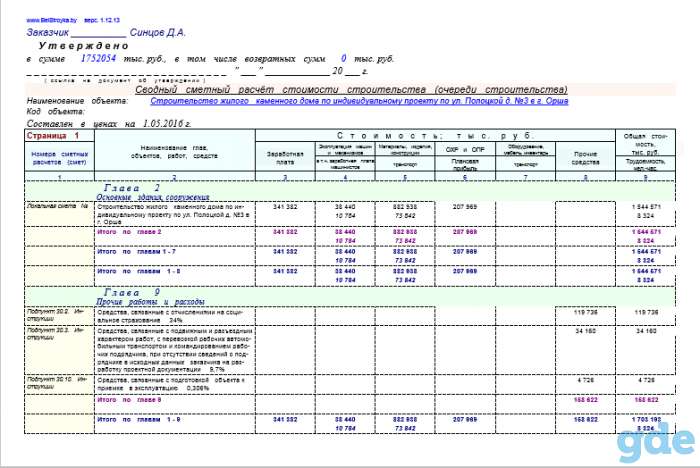This screenshot has width=700, height=468.
Task: Select the Итого по главе 9 label
Action: [x=129, y=400]
